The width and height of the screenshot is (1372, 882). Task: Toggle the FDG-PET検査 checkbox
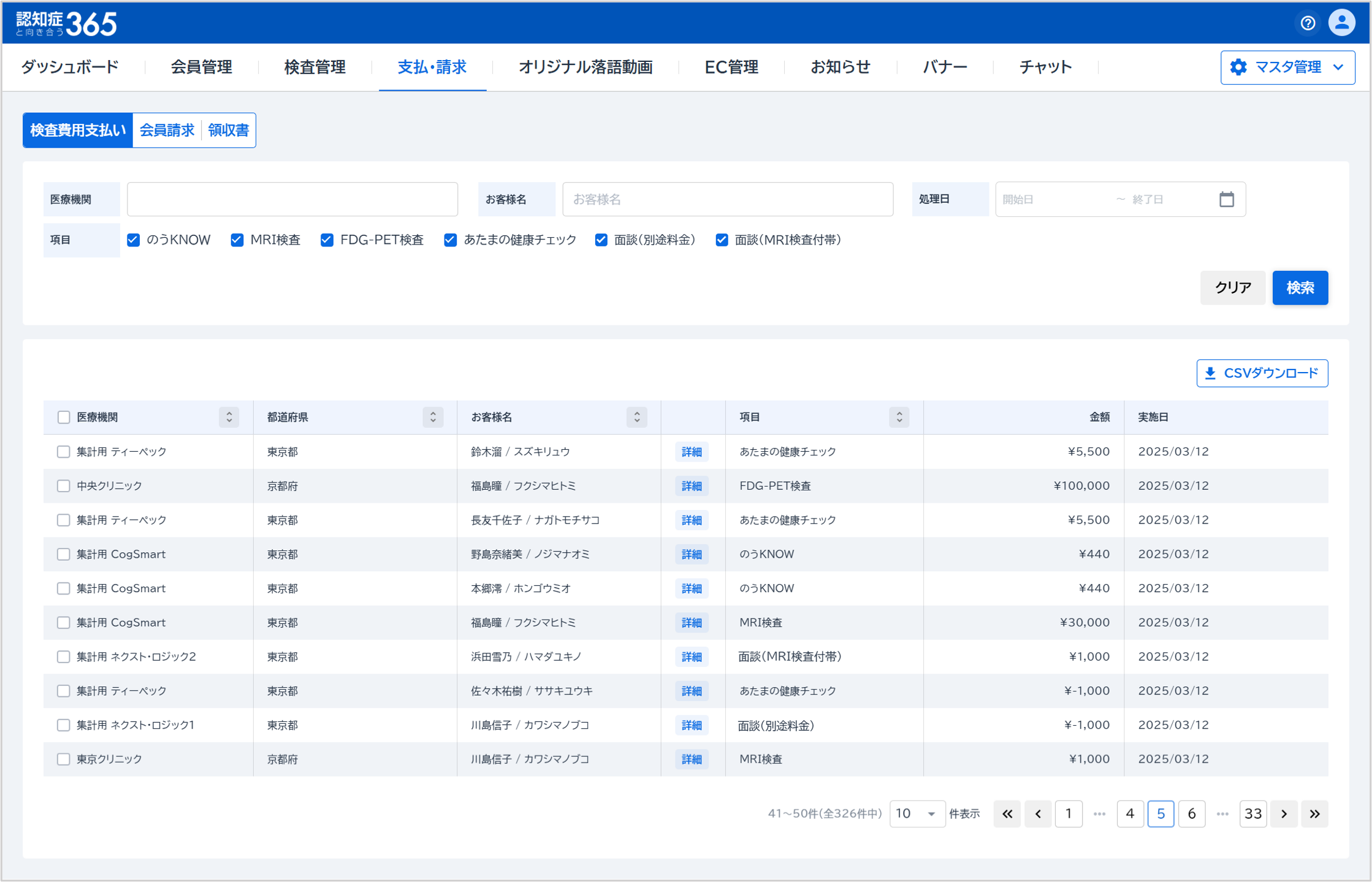327,240
